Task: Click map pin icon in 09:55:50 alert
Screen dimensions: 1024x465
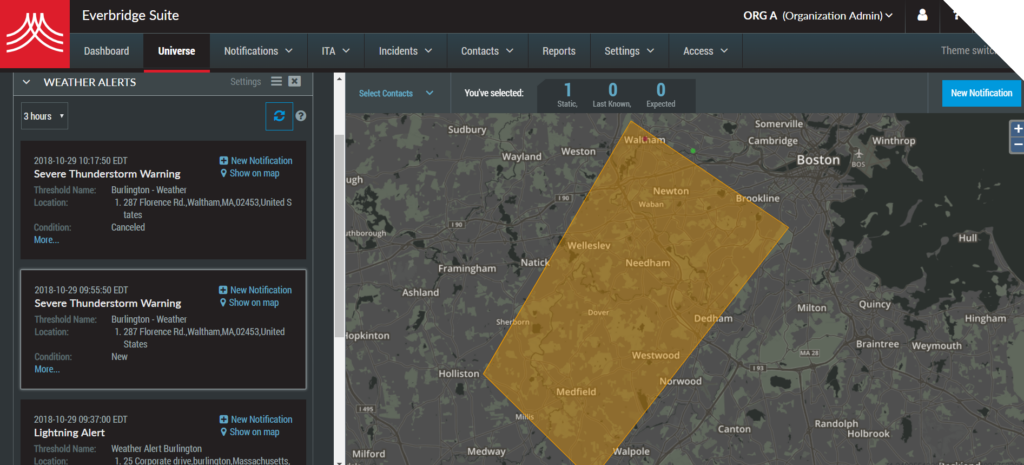Action: pyautogui.click(x=223, y=302)
